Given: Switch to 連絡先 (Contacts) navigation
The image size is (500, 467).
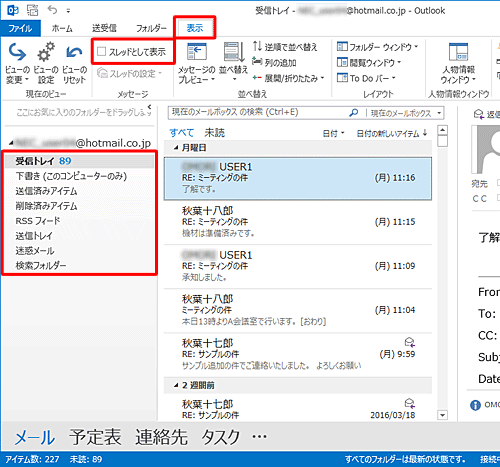Looking at the screenshot, I should (x=161, y=437).
